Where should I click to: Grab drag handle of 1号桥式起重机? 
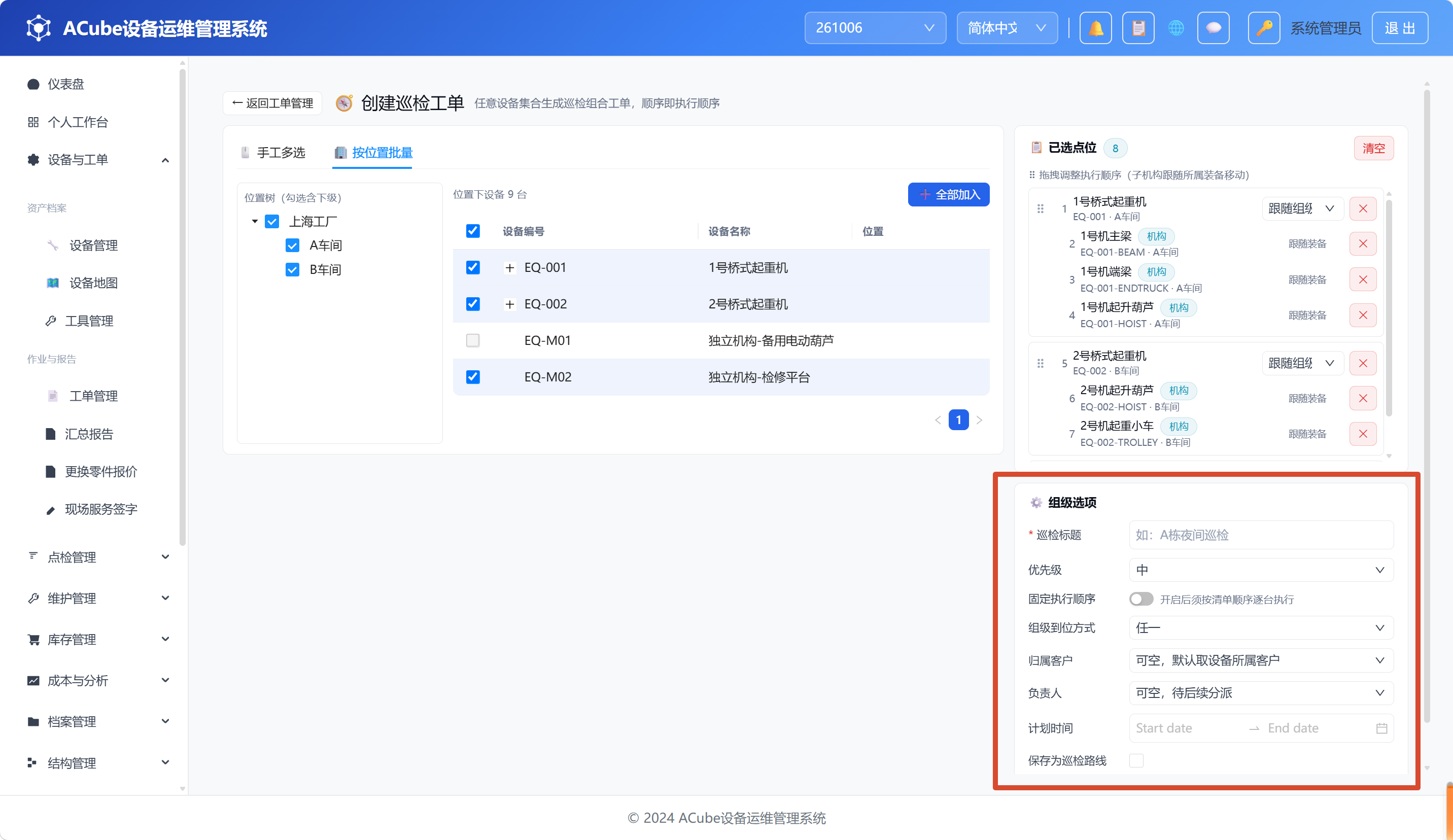click(1040, 208)
